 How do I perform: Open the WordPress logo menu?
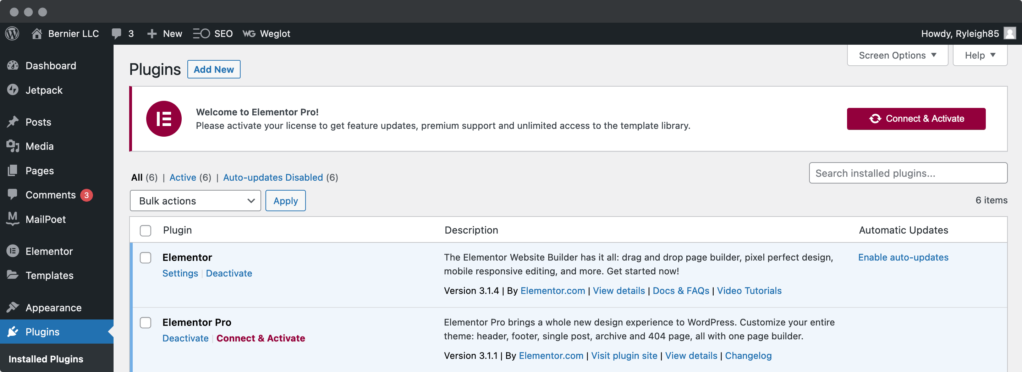tap(12, 33)
